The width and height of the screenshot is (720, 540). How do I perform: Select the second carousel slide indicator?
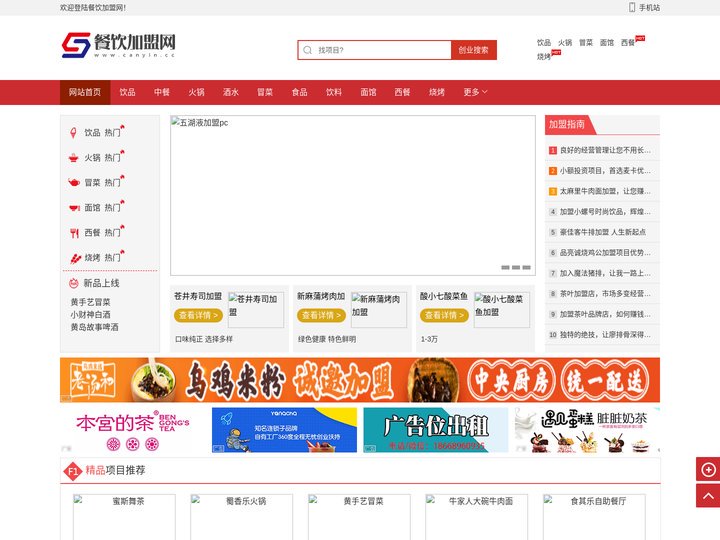(516, 267)
